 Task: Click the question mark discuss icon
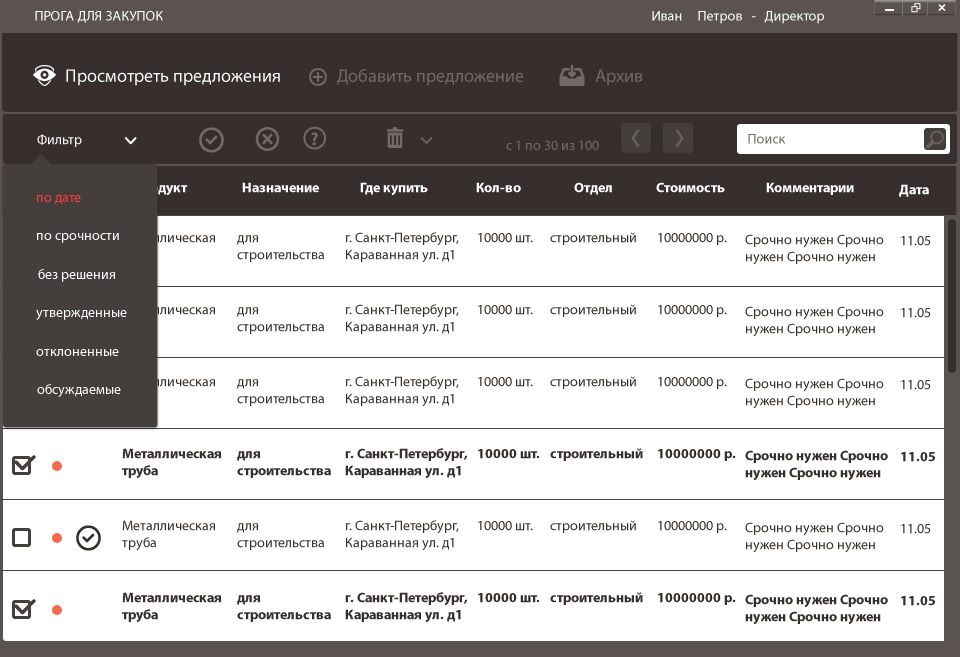[315, 139]
